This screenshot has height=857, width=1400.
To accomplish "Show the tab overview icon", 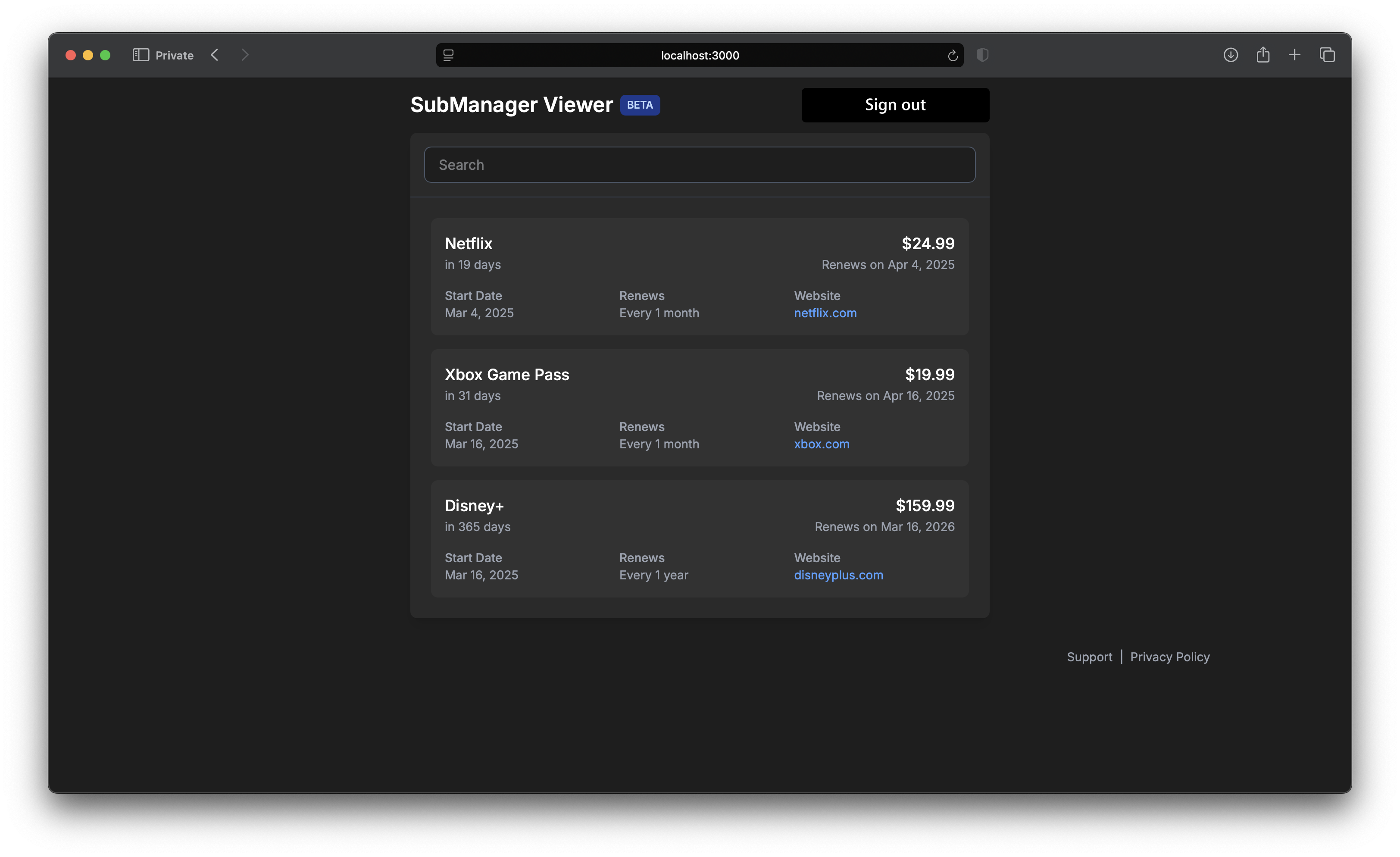I will click(1327, 55).
